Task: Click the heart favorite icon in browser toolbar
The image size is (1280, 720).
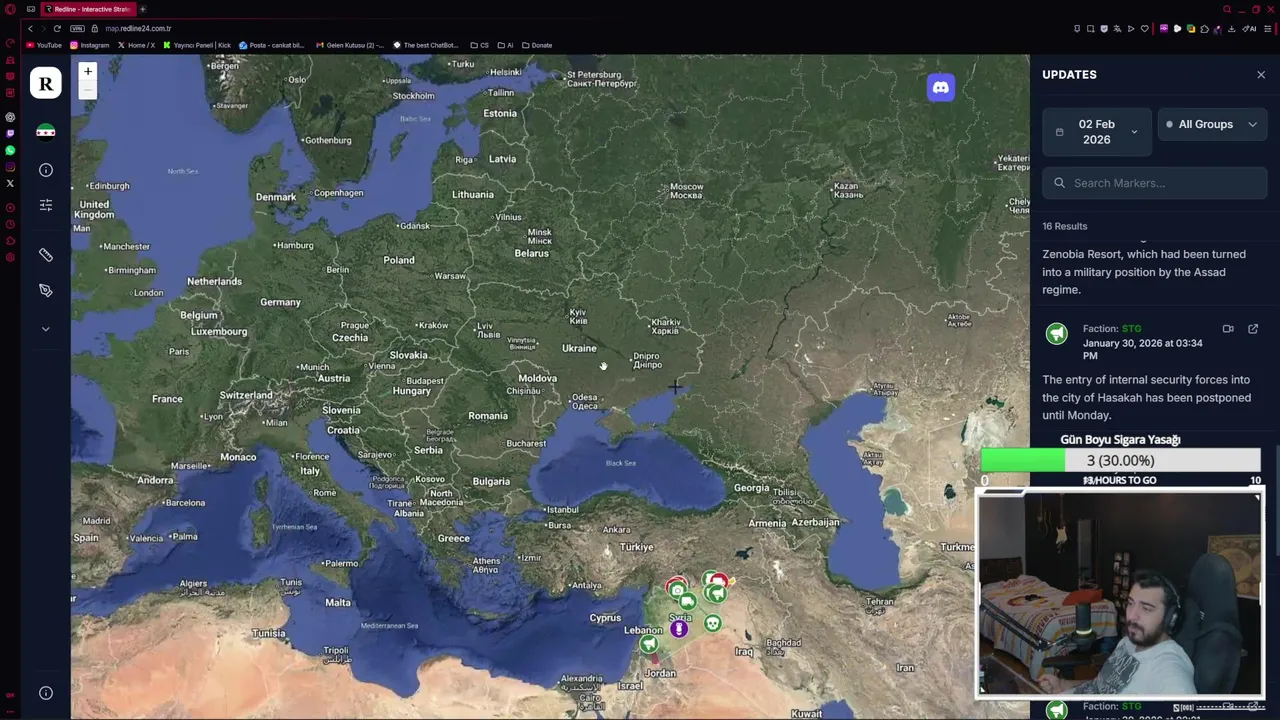Action: [1145, 28]
